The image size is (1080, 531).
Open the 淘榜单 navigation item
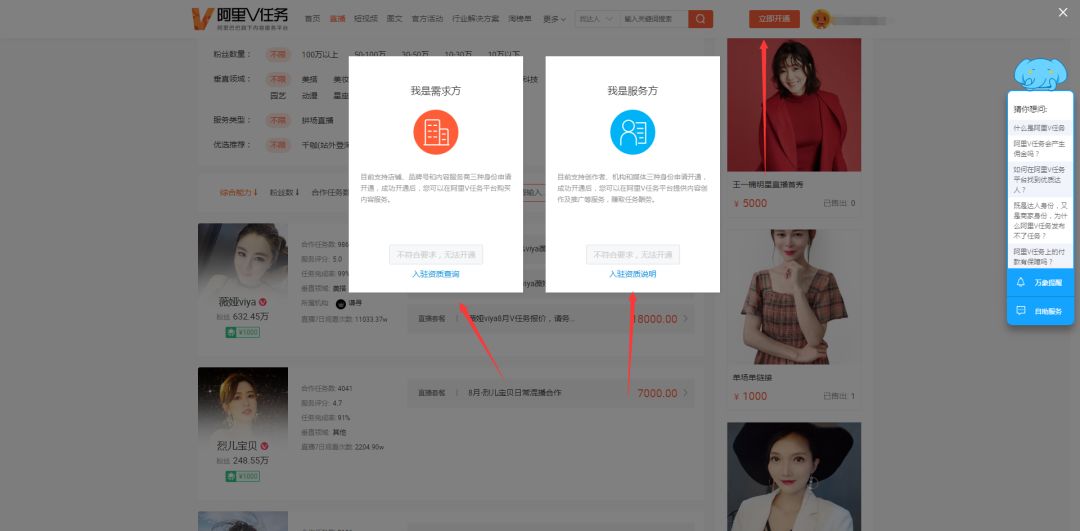click(x=521, y=19)
